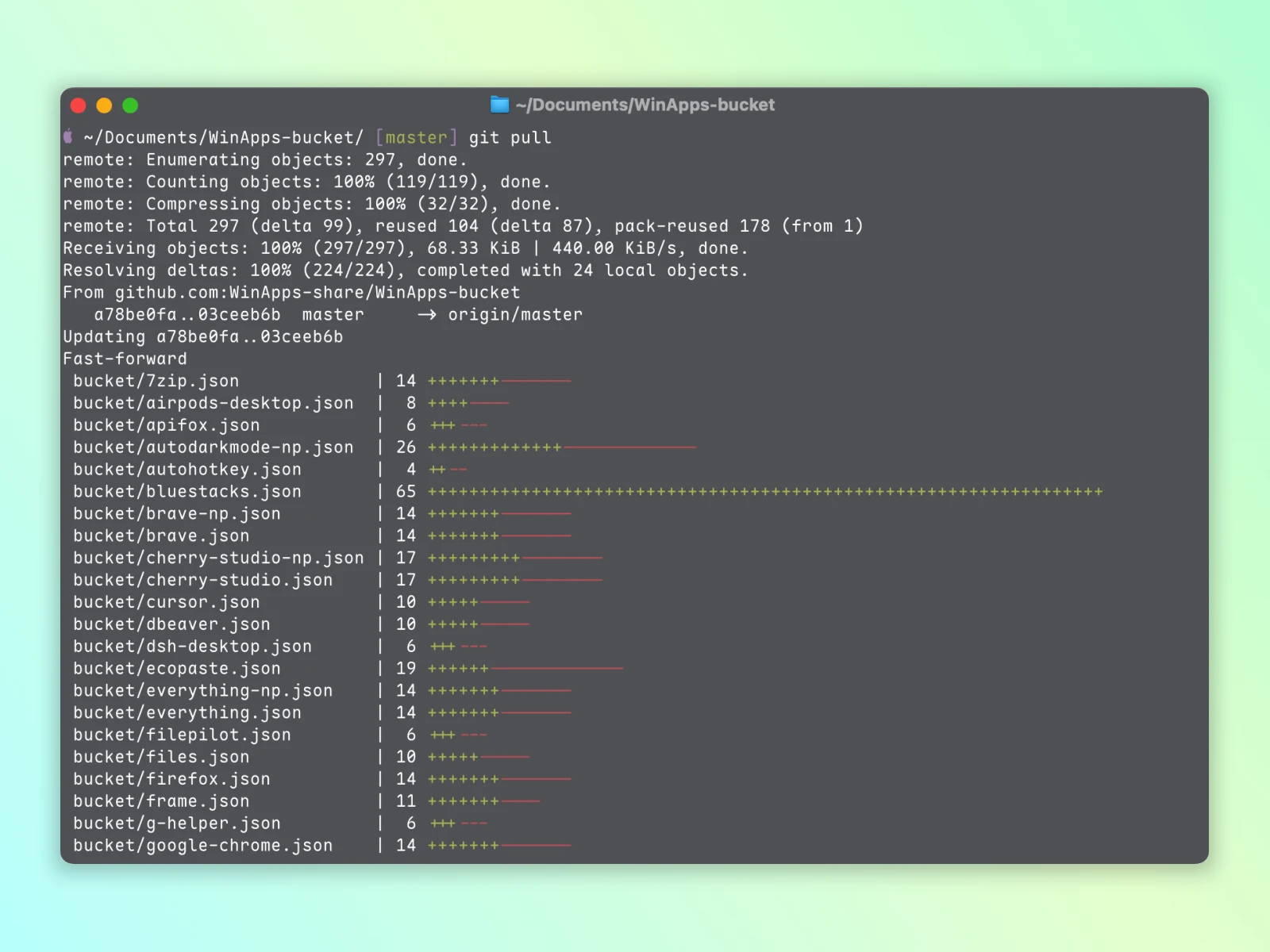The image size is (1270, 952).
Task: Click the folder icon in the title bar
Action: (499, 105)
